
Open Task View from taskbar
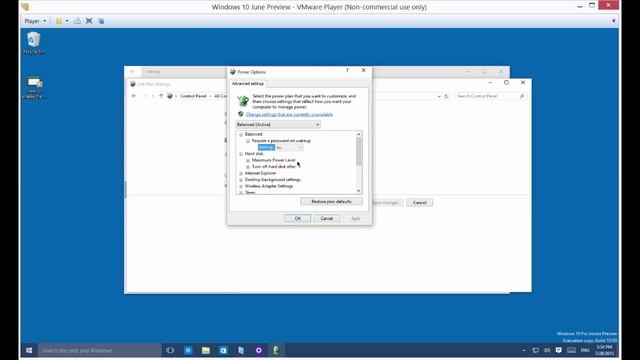click(x=170, y=350)
